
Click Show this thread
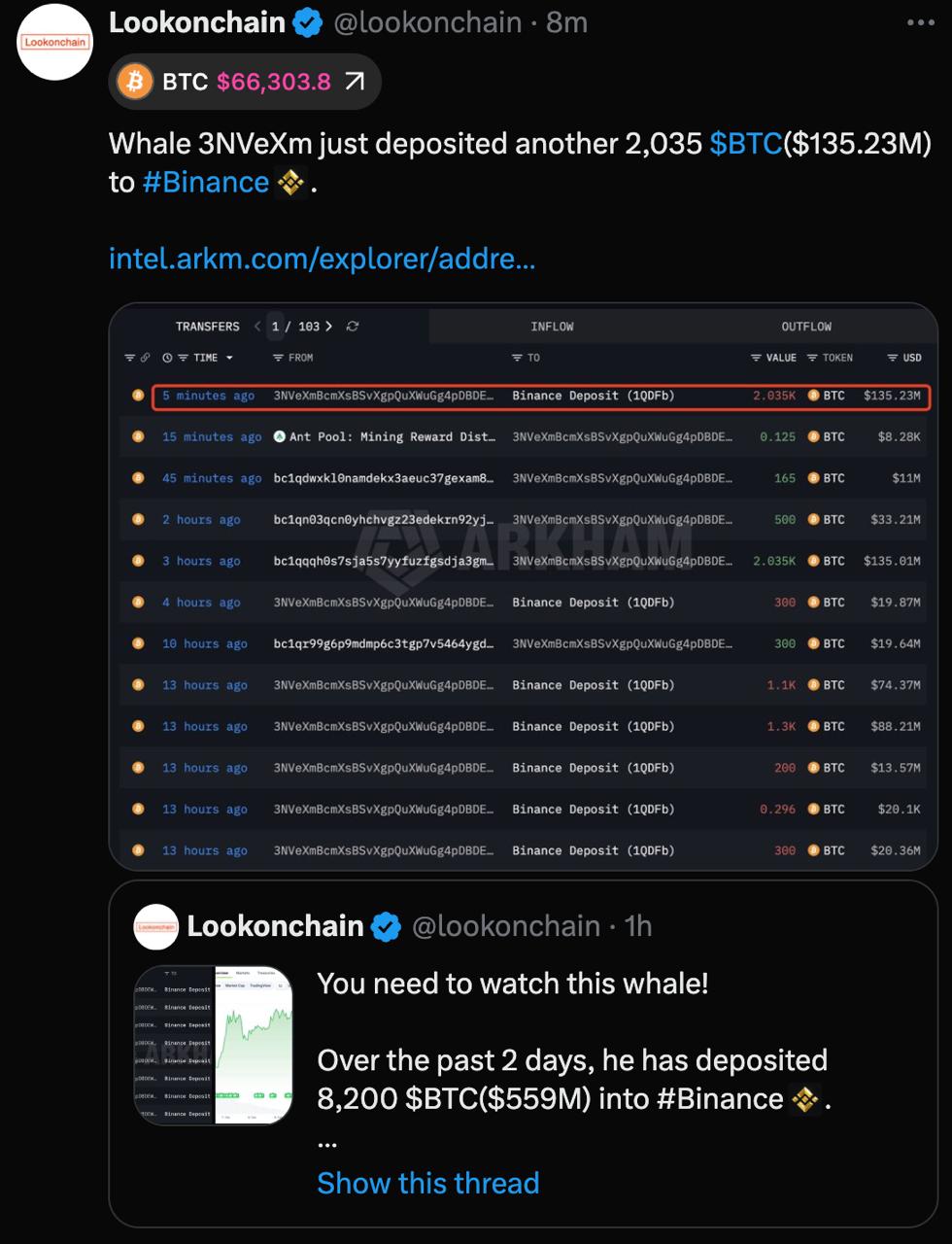coord(427,1183)
